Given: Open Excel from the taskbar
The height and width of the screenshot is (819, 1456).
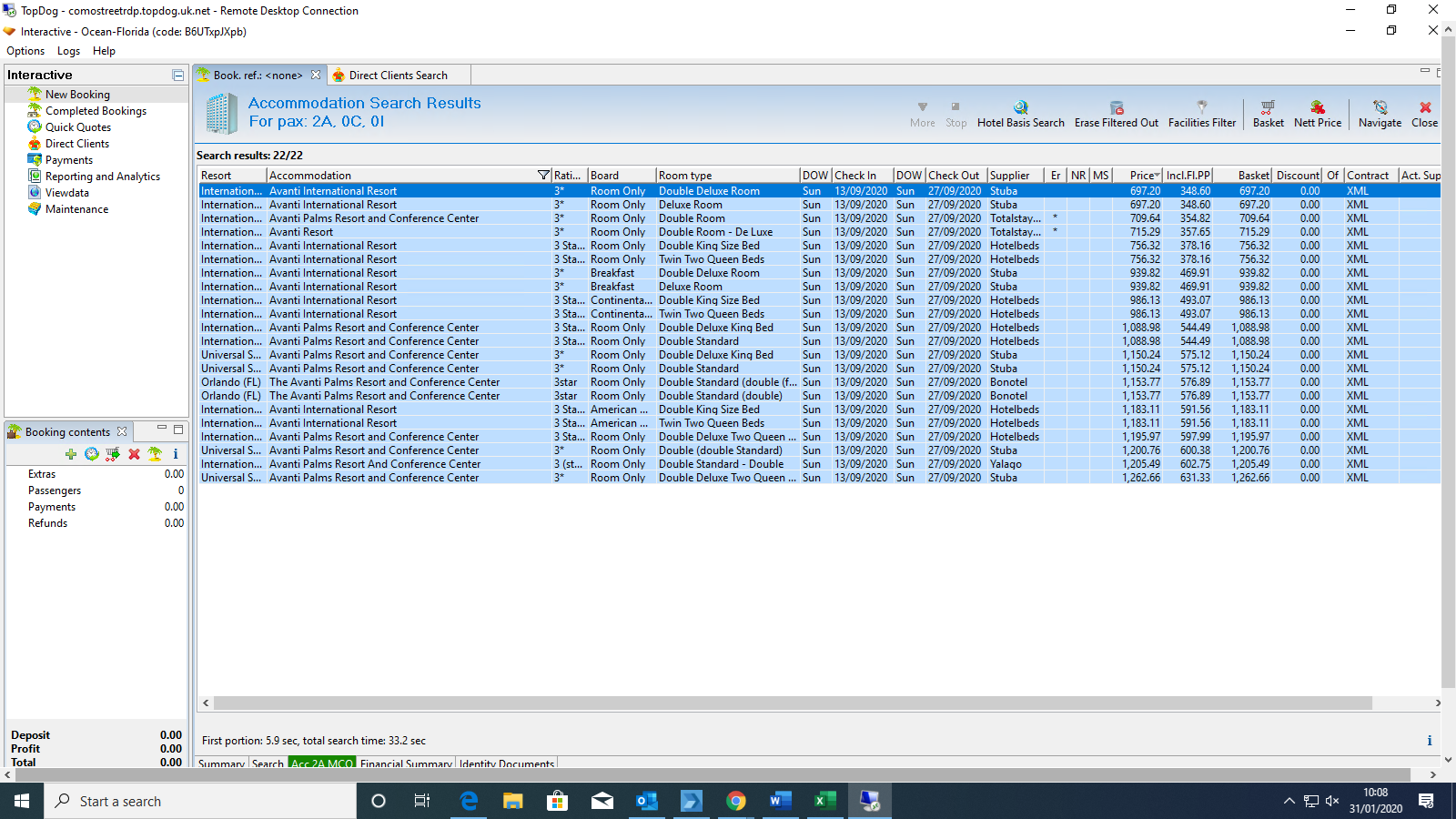Looking at the screenshot, I should pyautogui.click(x=824, y=801).
